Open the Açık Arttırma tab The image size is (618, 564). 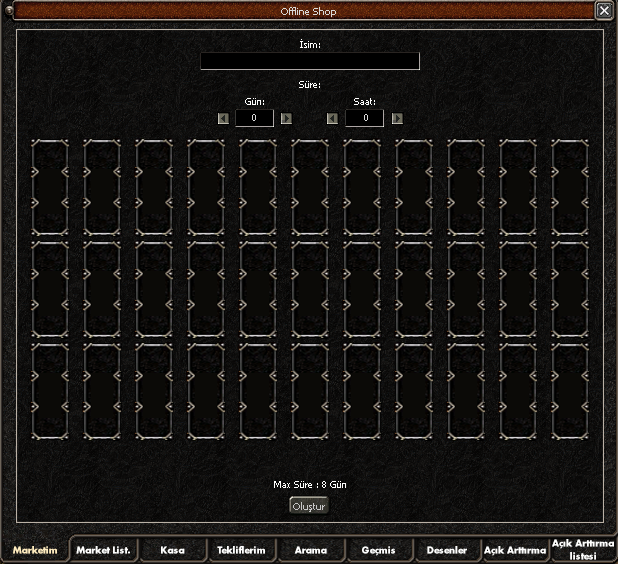pos(514,550)
